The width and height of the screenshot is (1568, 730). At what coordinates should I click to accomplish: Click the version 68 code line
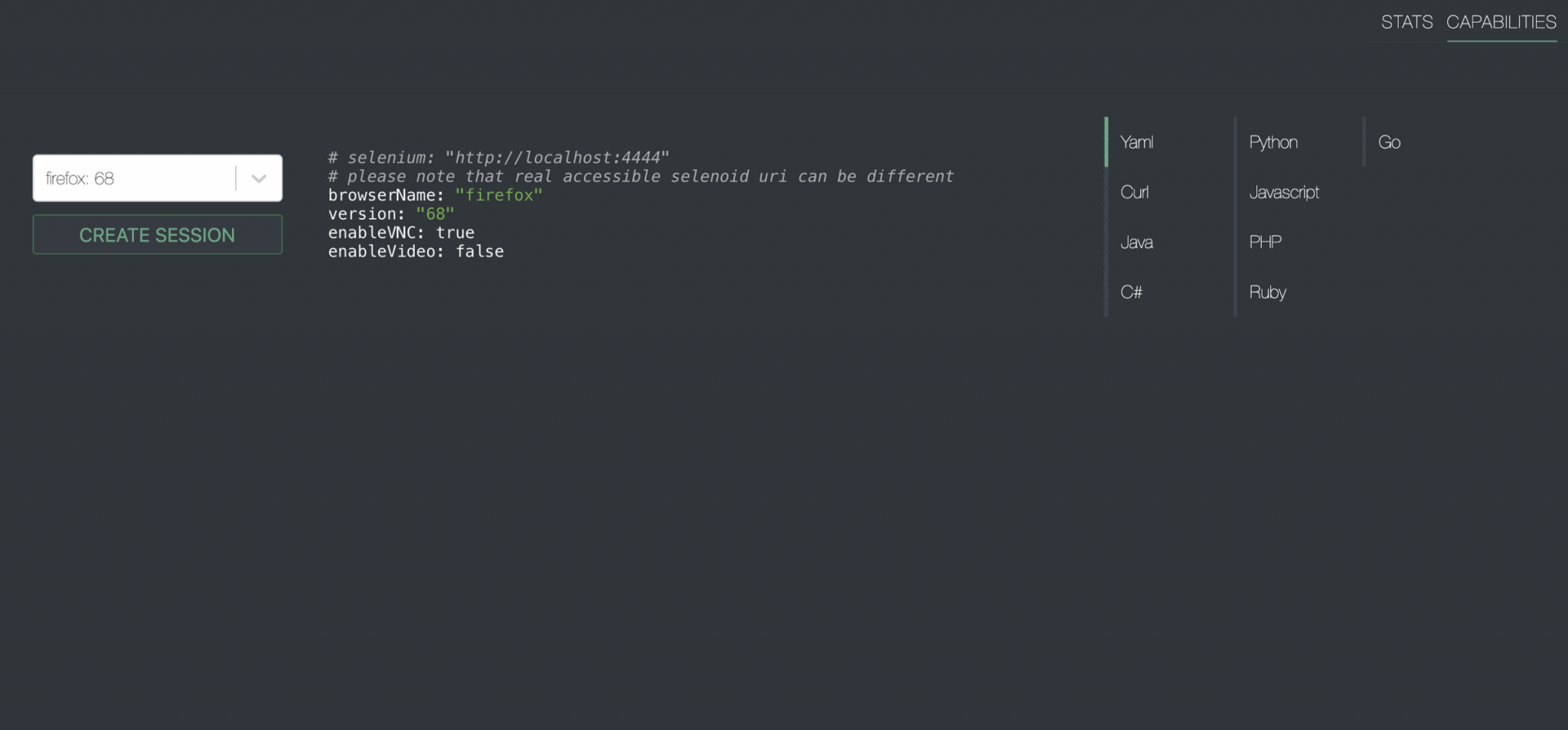click(x=390, y=213)
